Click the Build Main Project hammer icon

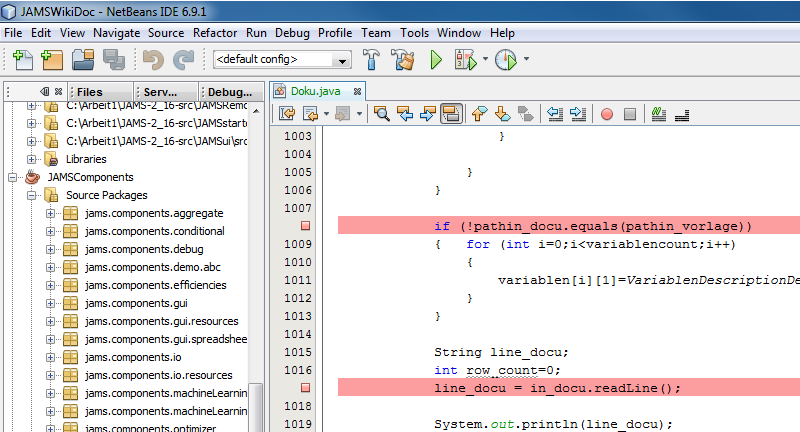pos(372,60)
